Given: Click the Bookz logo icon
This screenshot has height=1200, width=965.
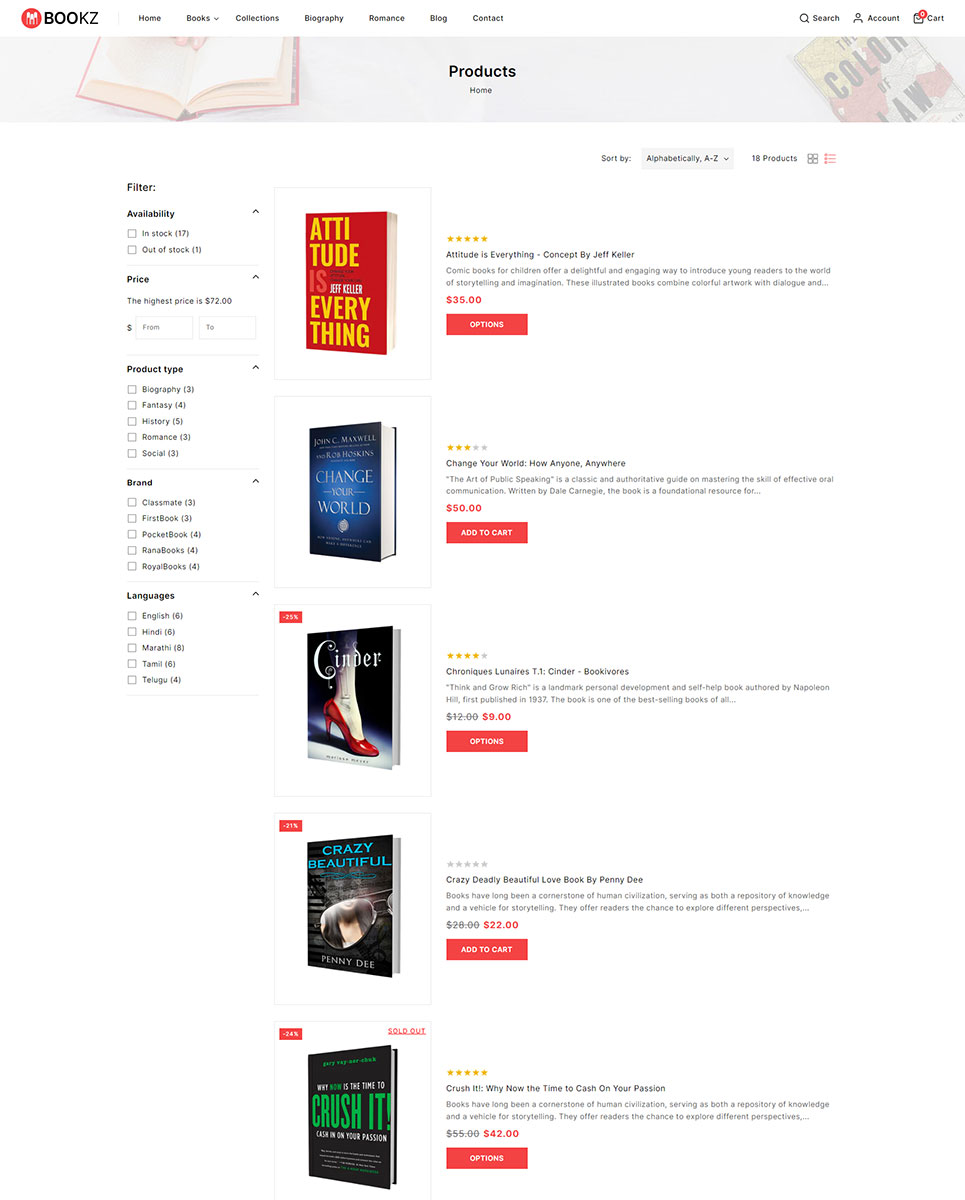Looking at the screenshot, I should (x=31, y=18).
